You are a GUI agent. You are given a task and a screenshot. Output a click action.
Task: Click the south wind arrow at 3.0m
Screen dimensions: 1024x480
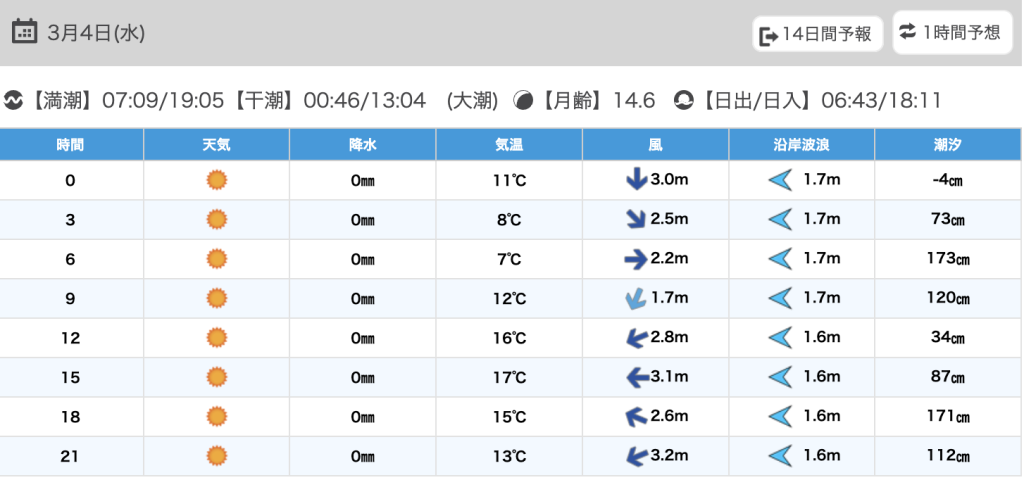[635, 180]
